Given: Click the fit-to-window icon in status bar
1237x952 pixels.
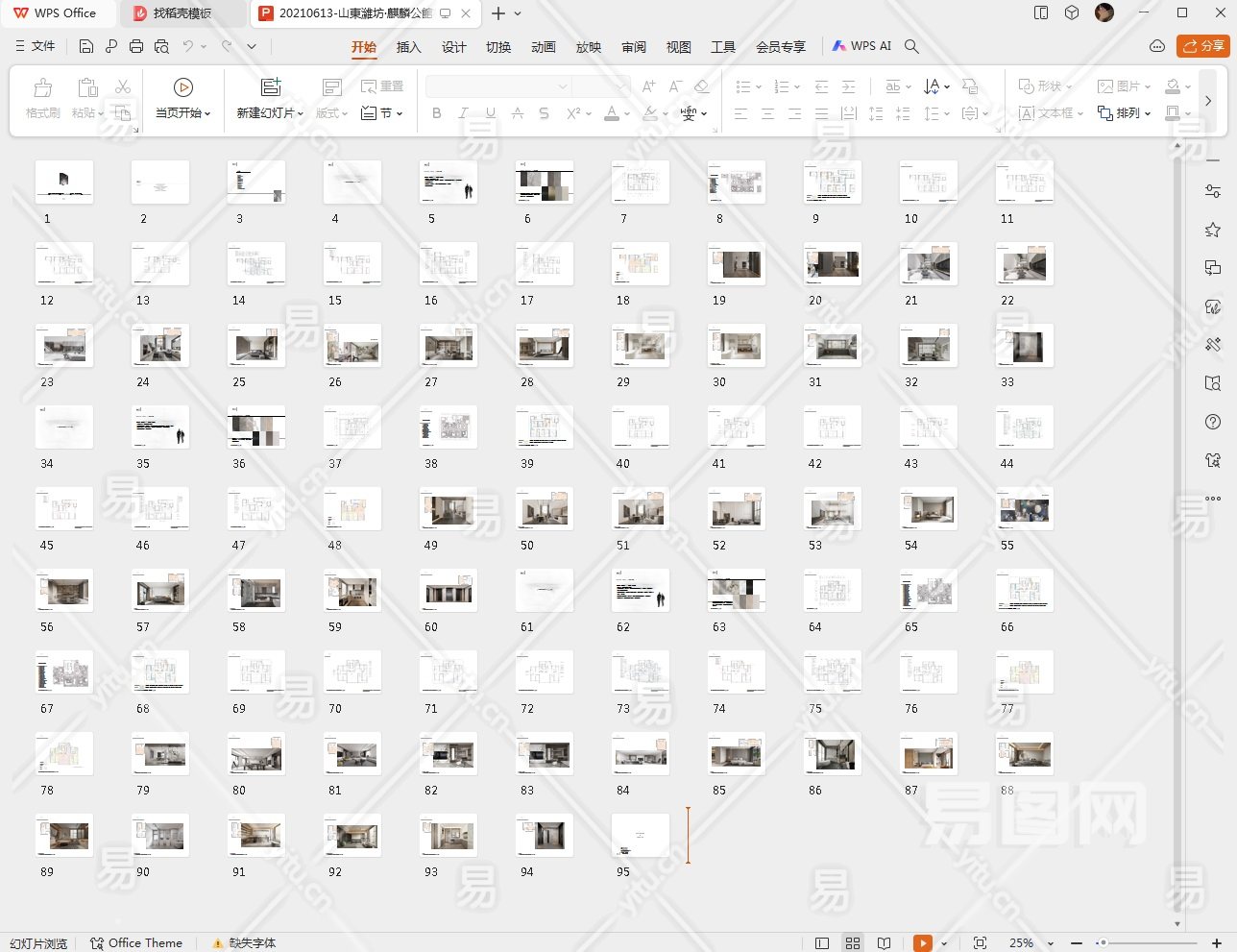Looking at the screenshot, I should [x=980, y=943].
